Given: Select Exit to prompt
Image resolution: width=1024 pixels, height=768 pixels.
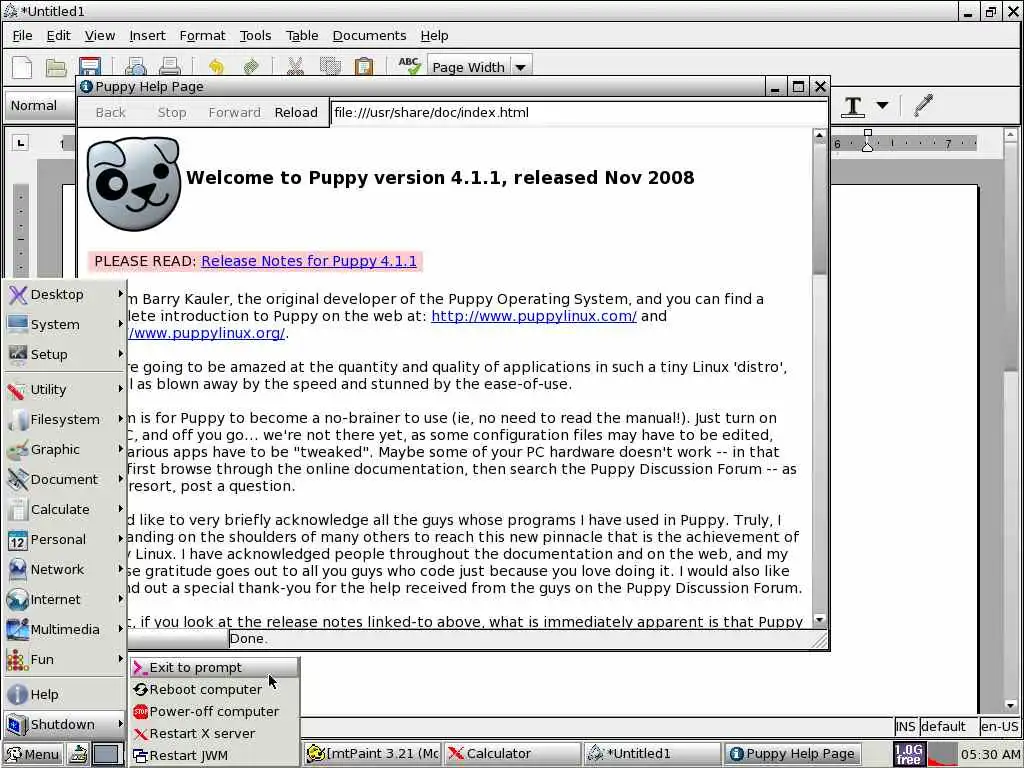Looking at the screenshot, I should (x=215, y=667).
